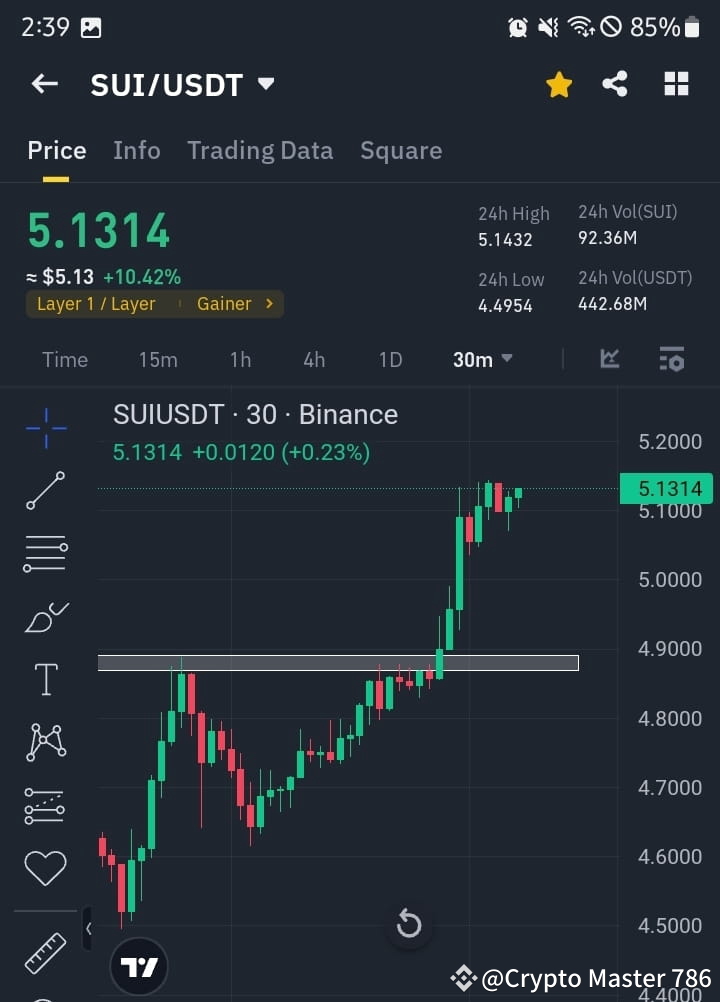
Task: Select the XABCD pattern tool
Action: [46, 742]
